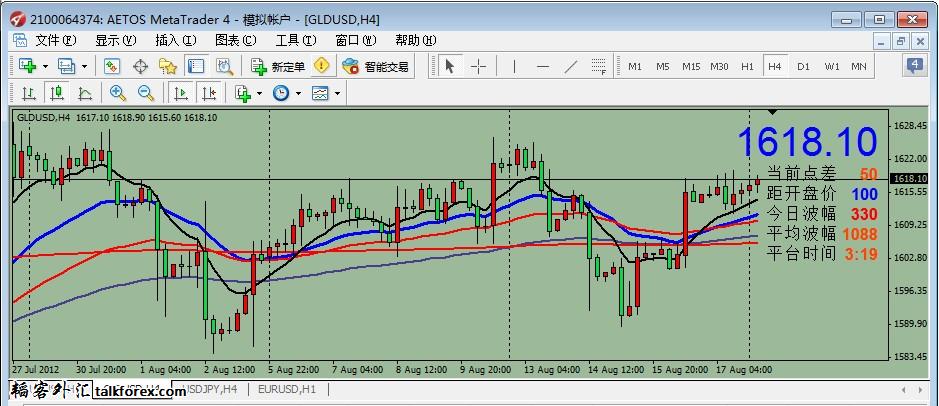Open the 文件 (File) menu

point(55,40)
